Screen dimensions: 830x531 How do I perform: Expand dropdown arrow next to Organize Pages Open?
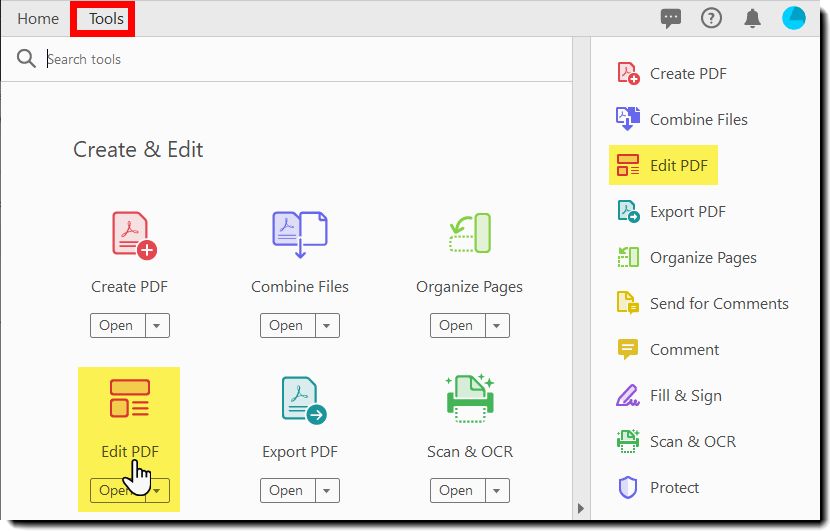point(497,326)
